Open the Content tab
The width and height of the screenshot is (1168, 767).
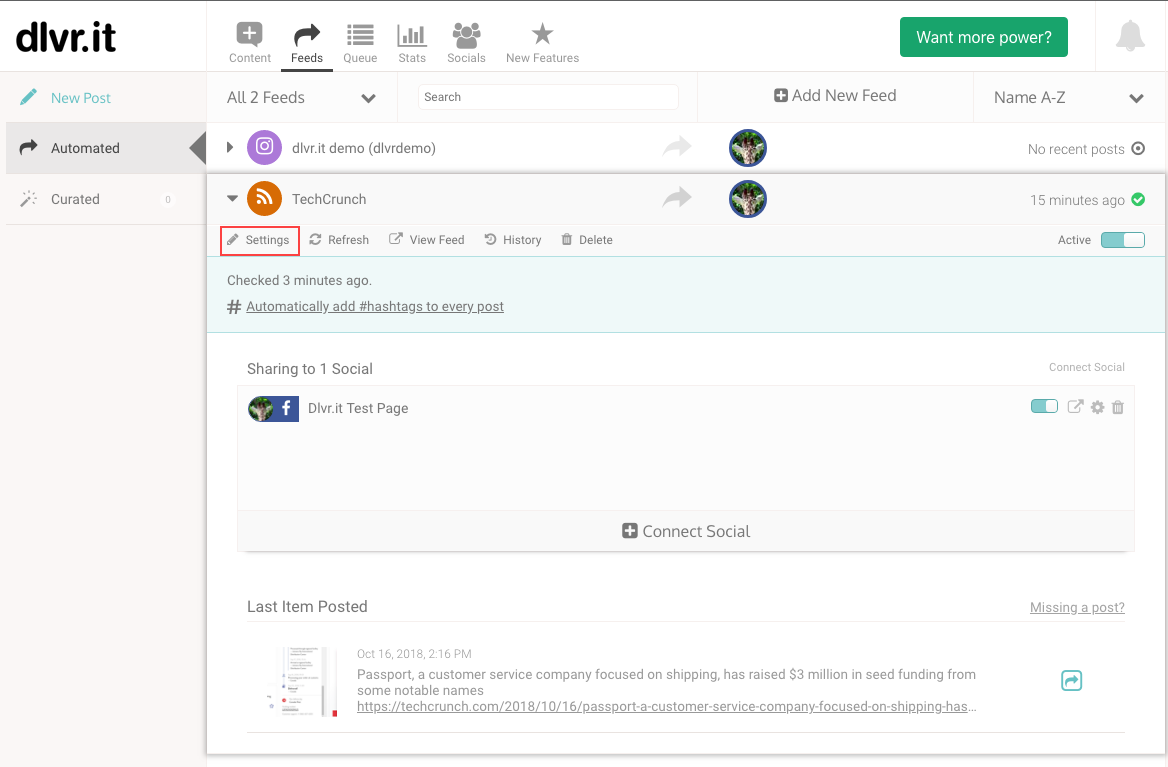[250, 43]
